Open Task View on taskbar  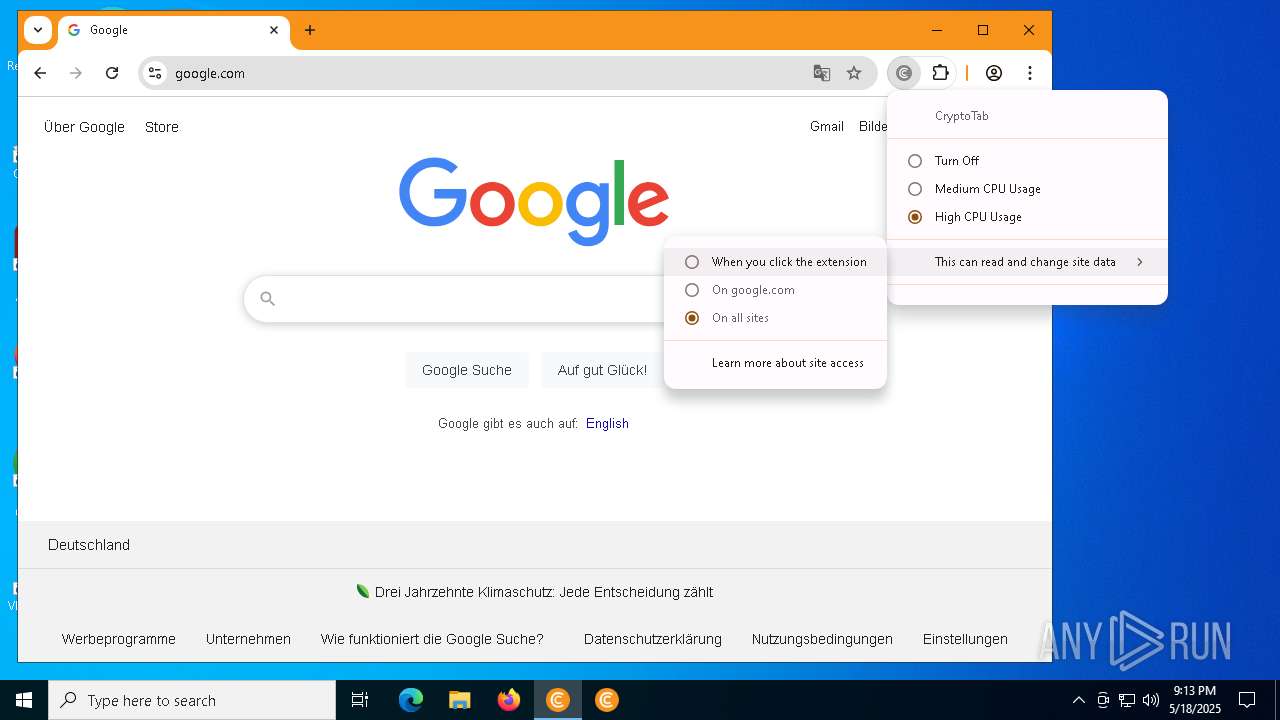360,700
